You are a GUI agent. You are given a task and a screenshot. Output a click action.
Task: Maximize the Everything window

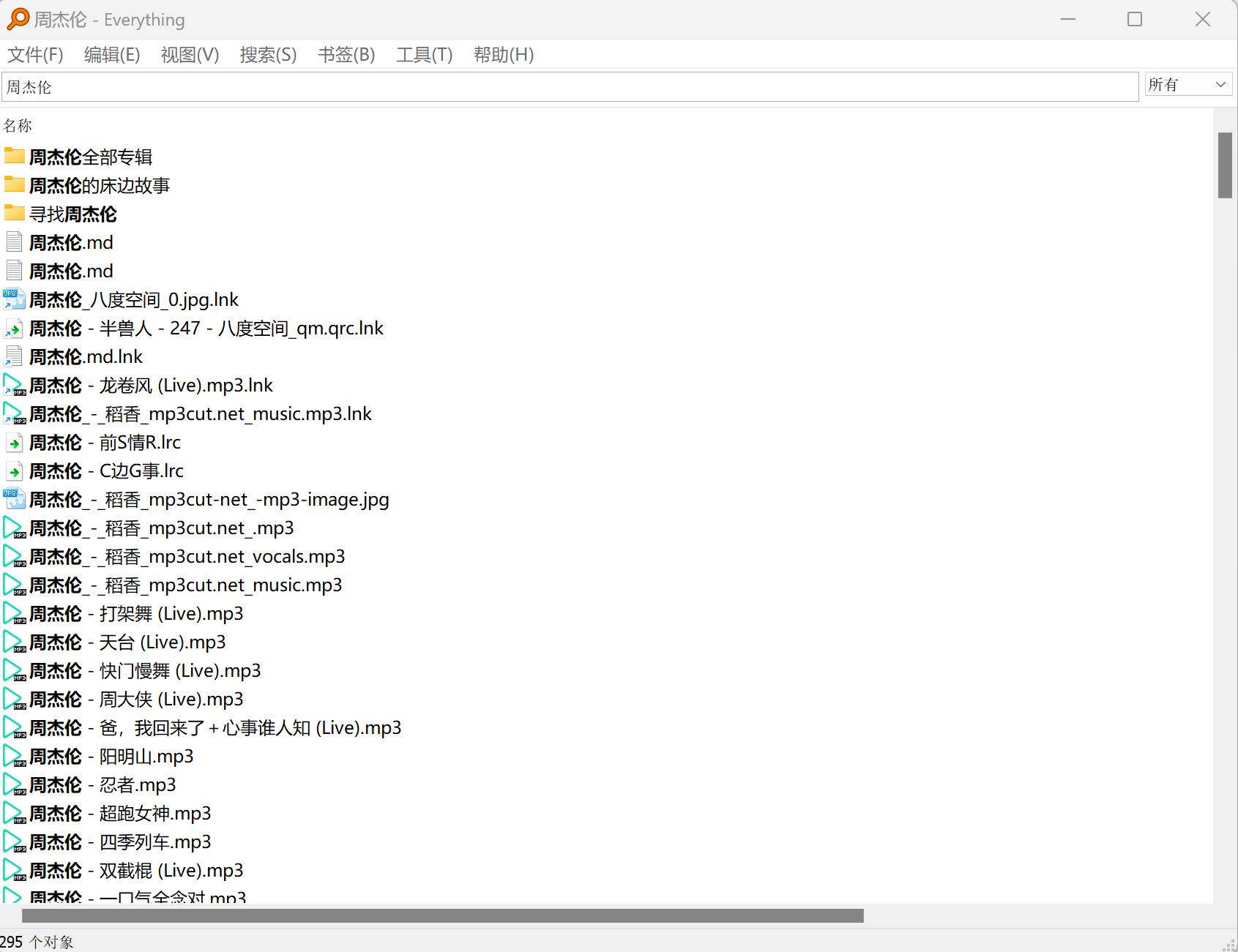(1135, 19)
